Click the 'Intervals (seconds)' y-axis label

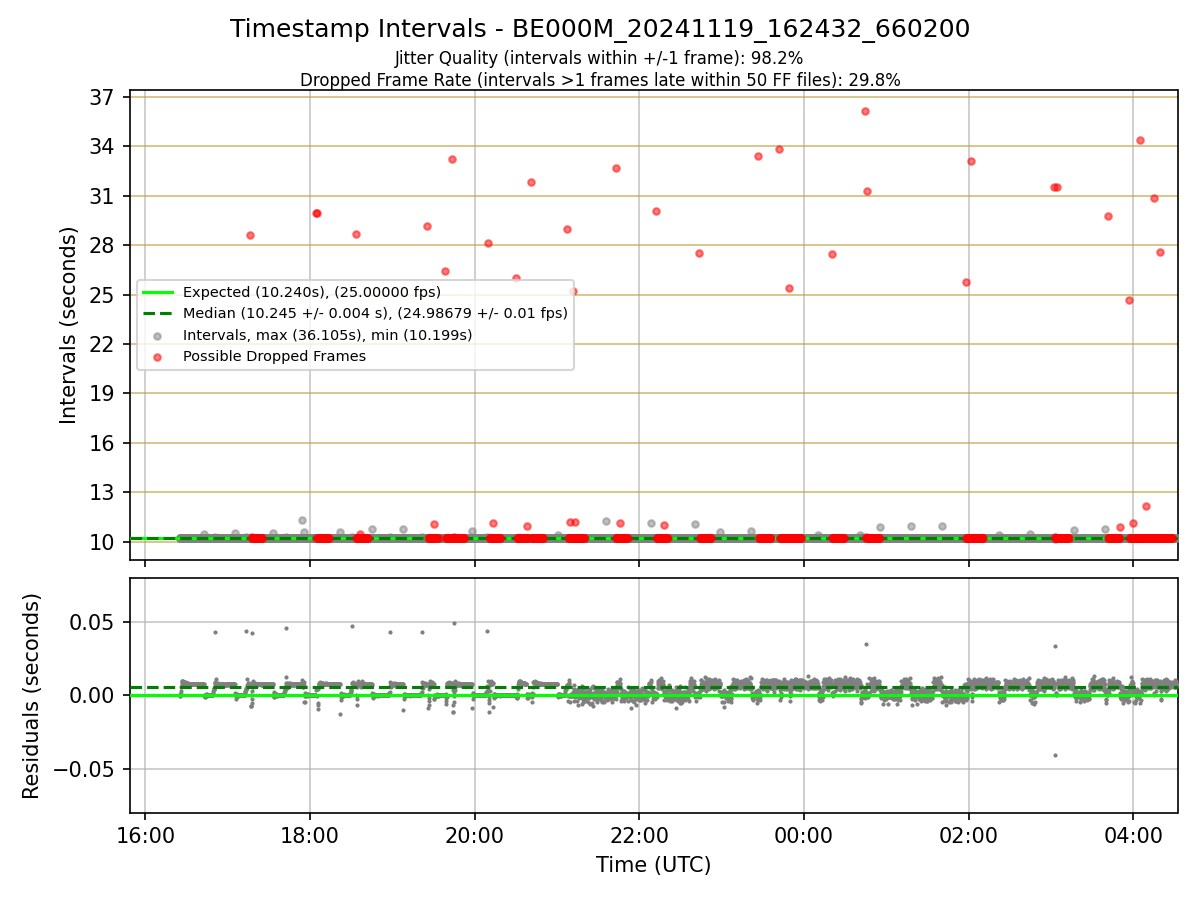point(68,325)
